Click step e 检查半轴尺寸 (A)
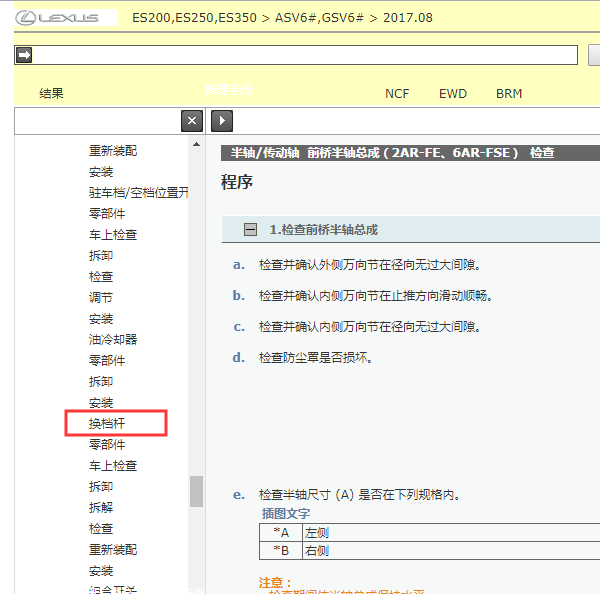This screenshot has width=600, height=594. (360, 494)
